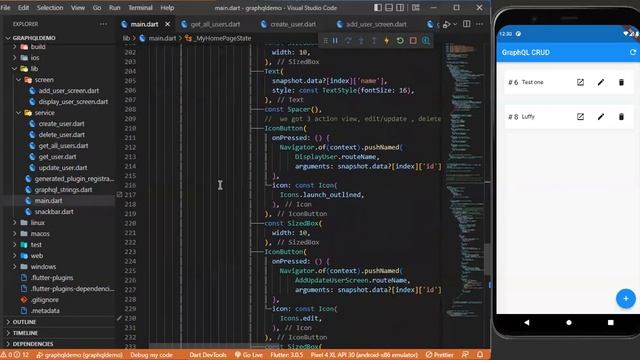Open the widget inspector icon in debug toolbar
The image size is (640, 360).
point(426,40)
